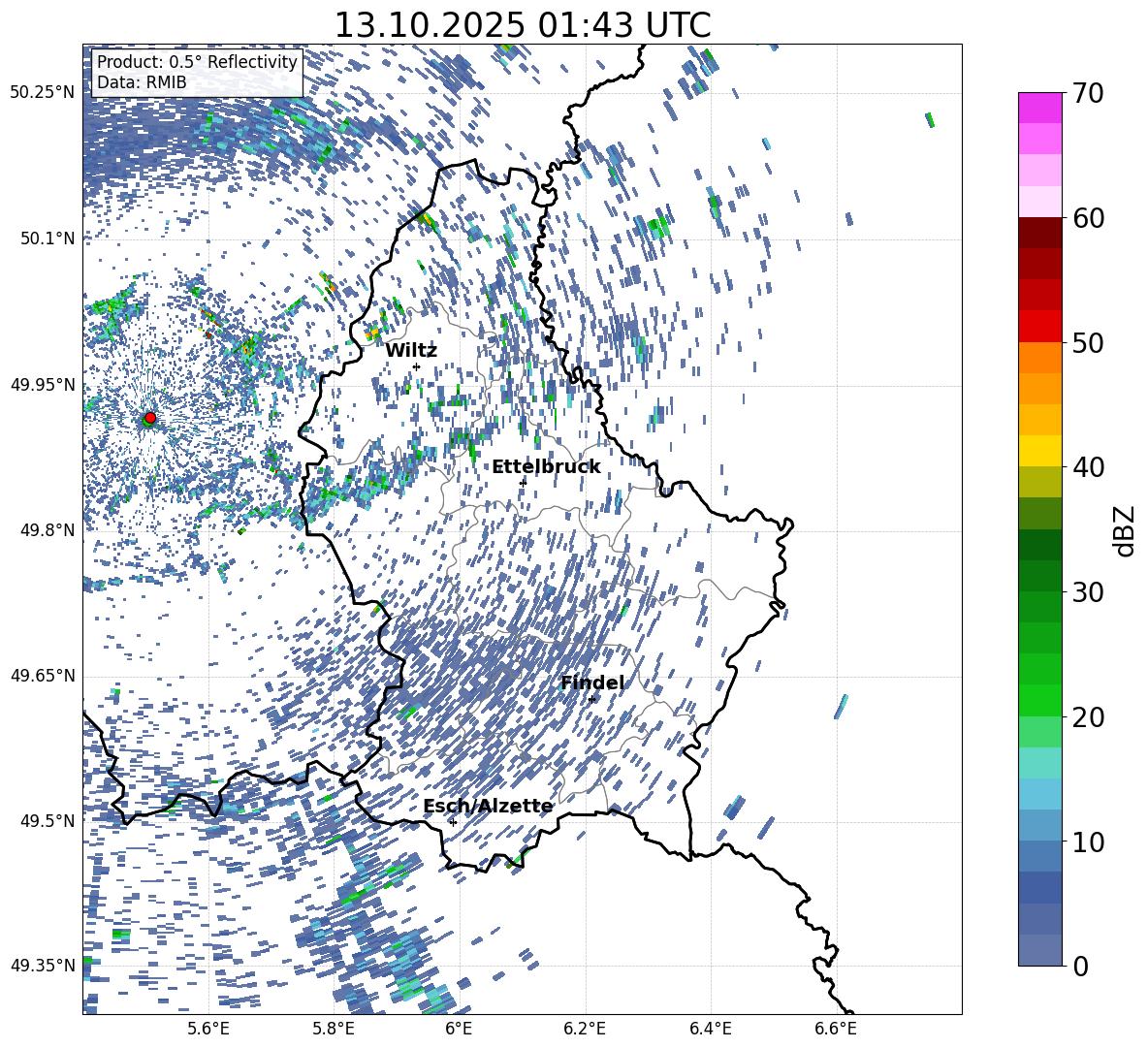Click the colorbar tick label 70
Viewport: 1148px width, 1048px height.
(x=1088, y=93)
